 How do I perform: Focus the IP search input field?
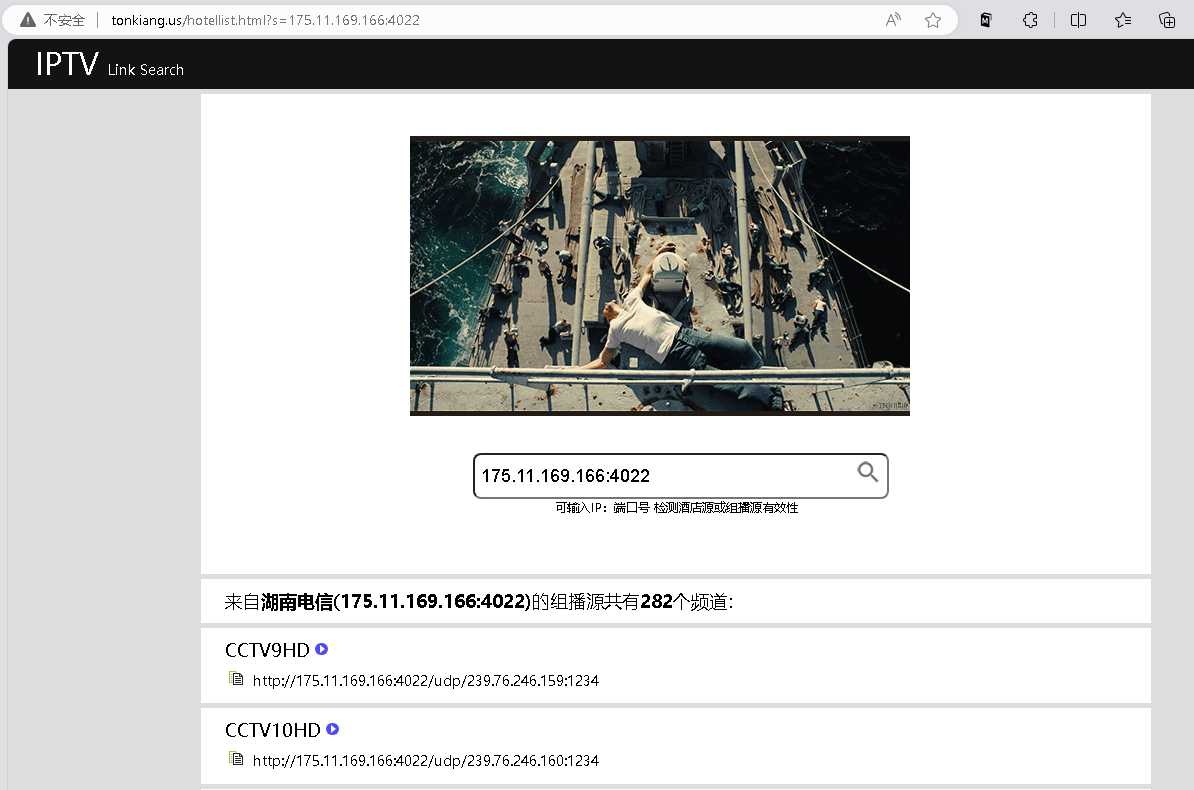click(x=681, y=476)
